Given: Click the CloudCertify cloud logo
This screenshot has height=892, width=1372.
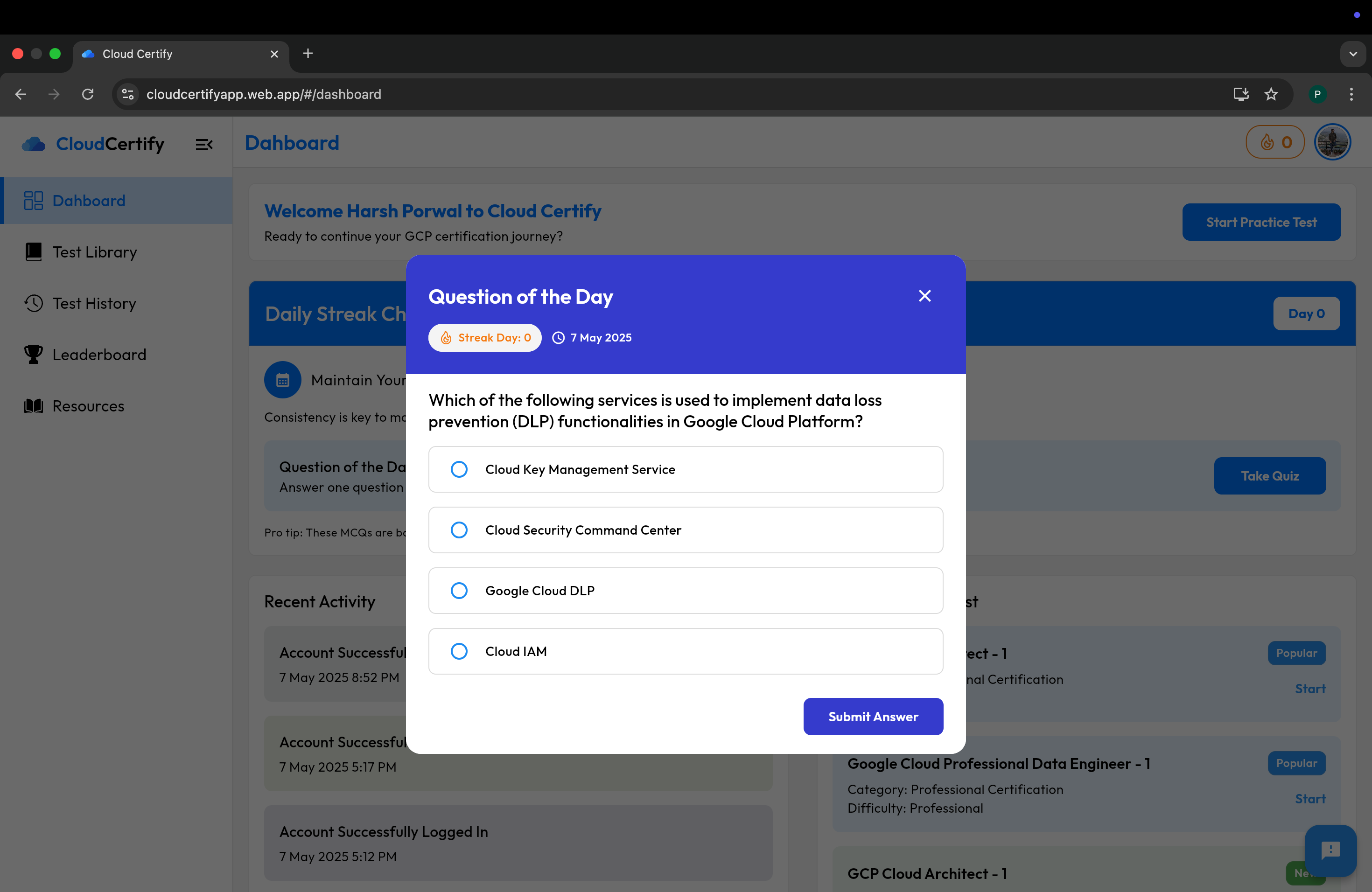Looking at the screenshot, I should [34, 144].
